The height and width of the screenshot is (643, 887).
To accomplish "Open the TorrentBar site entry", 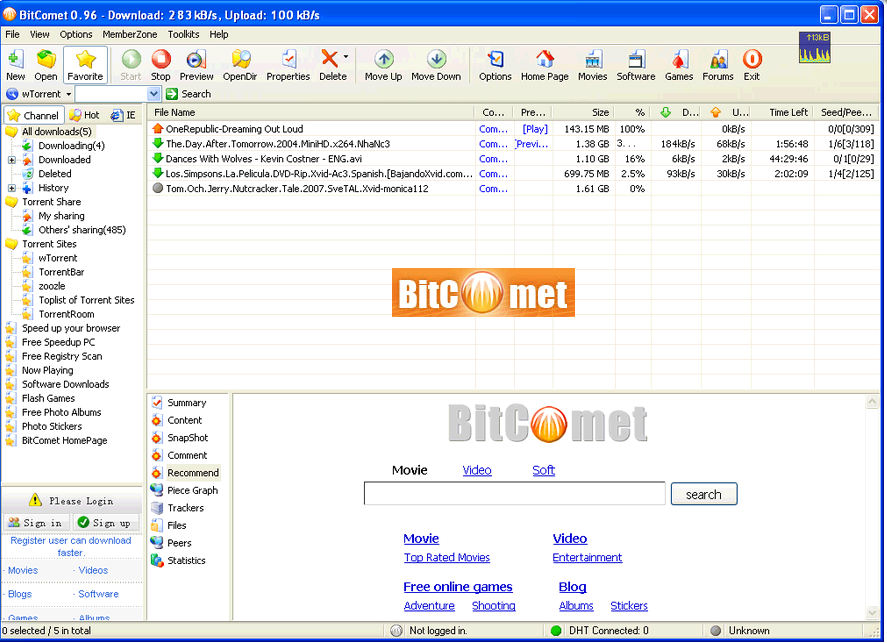I will (61, 272).
